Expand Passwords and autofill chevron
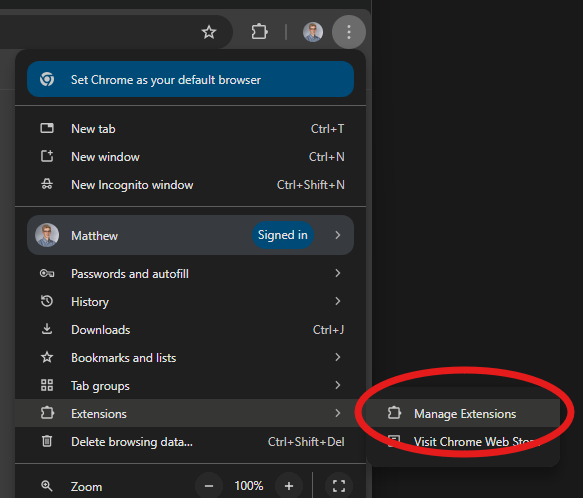 pos(338,273)
